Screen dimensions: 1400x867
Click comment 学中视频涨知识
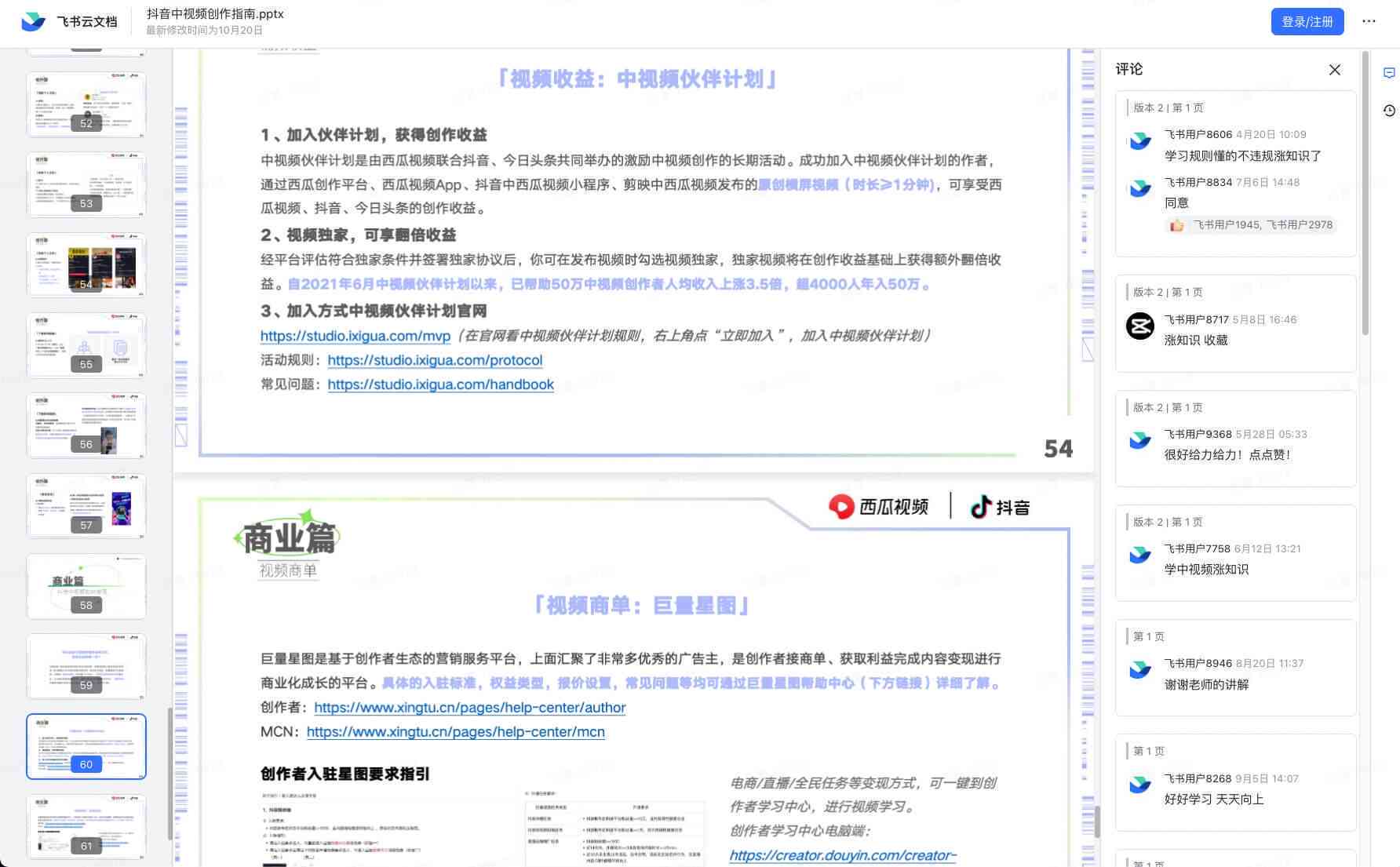[1206, 570]
